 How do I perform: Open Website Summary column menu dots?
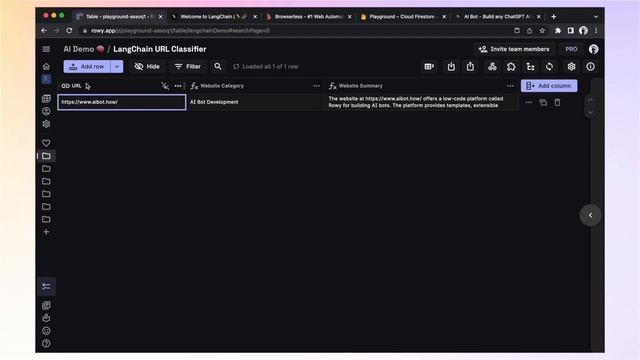tap(510, 86)
